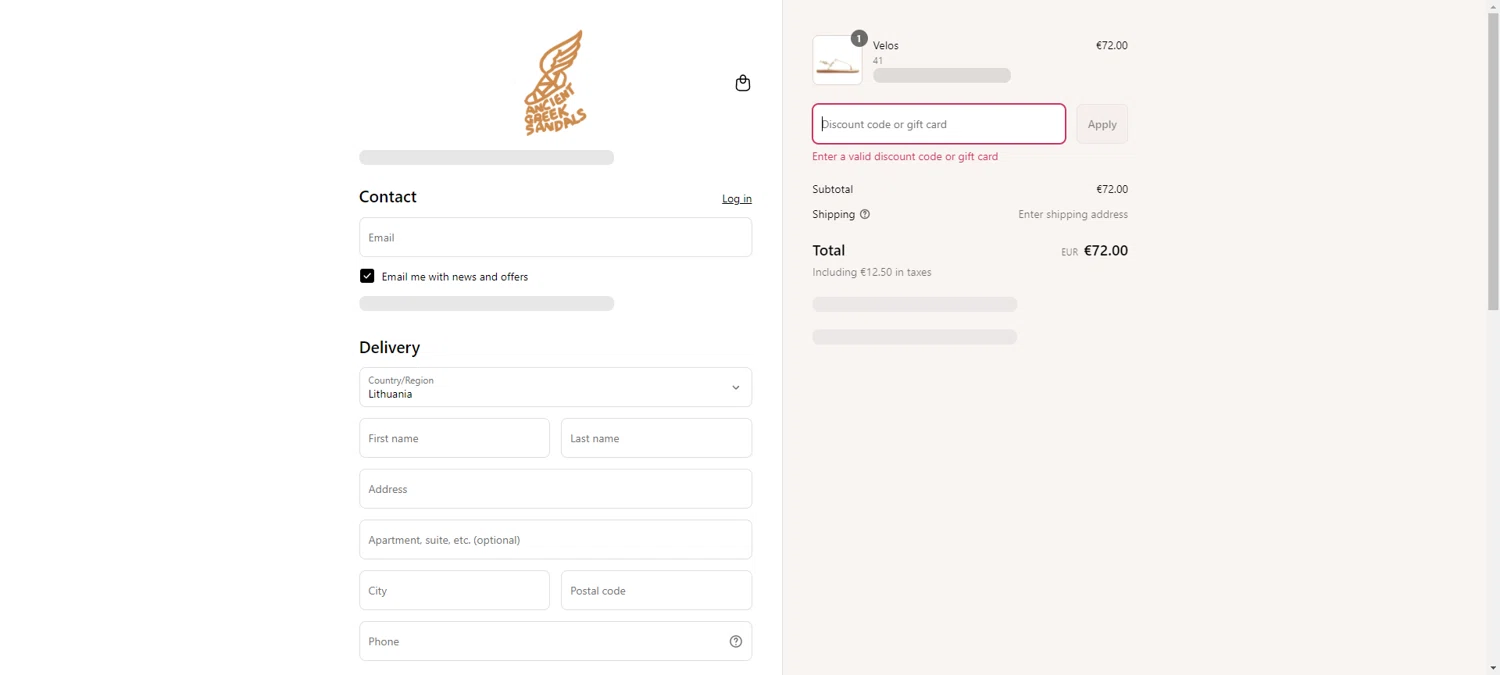The height and width of the screenshot is (675, 1500).
Task: Click the Ancient Greek Sandals logo
Action: click(555, 83)
